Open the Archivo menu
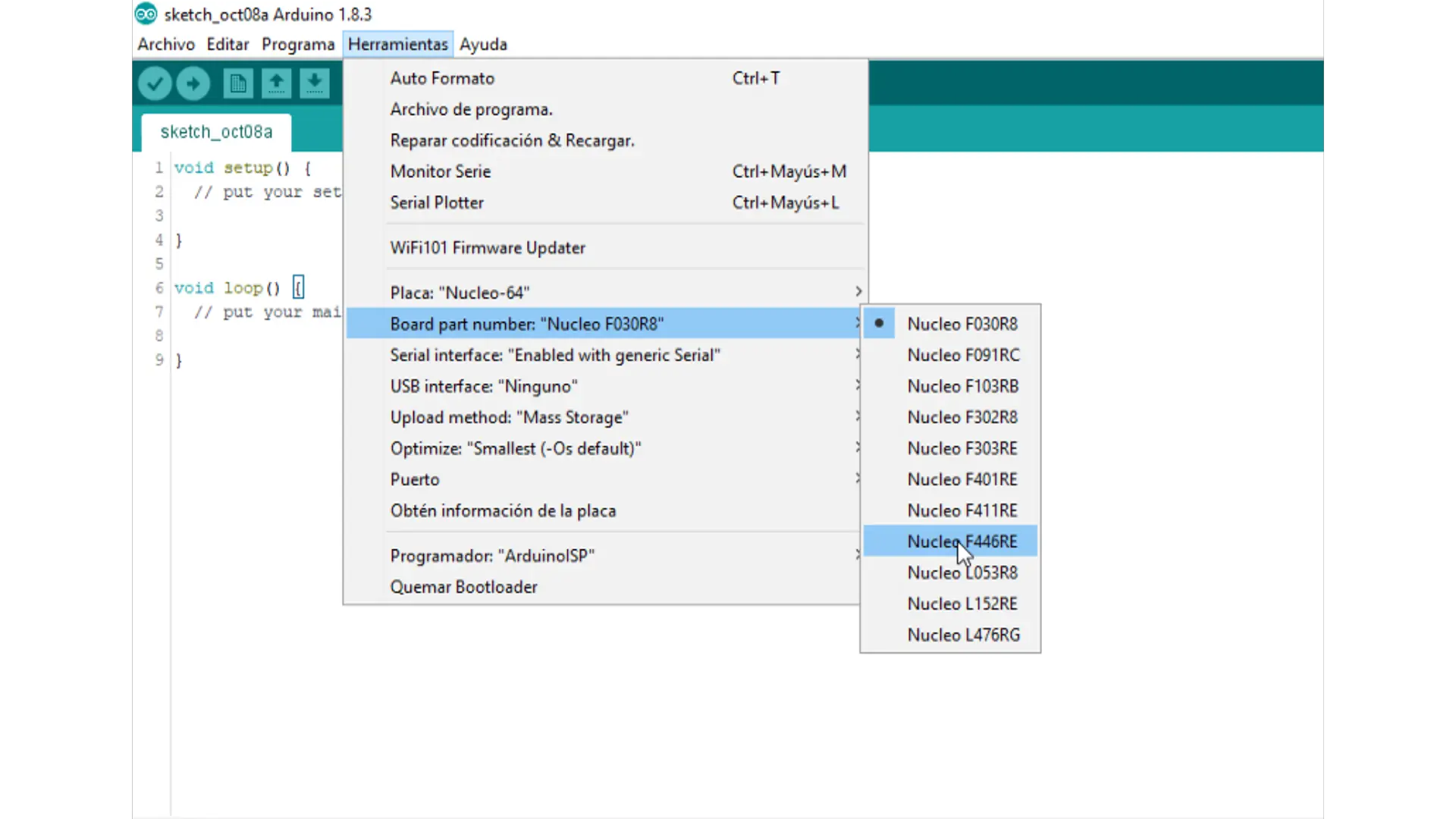Image resolution: width=1456 pixels, height=819 pixels. click(166, 44)
